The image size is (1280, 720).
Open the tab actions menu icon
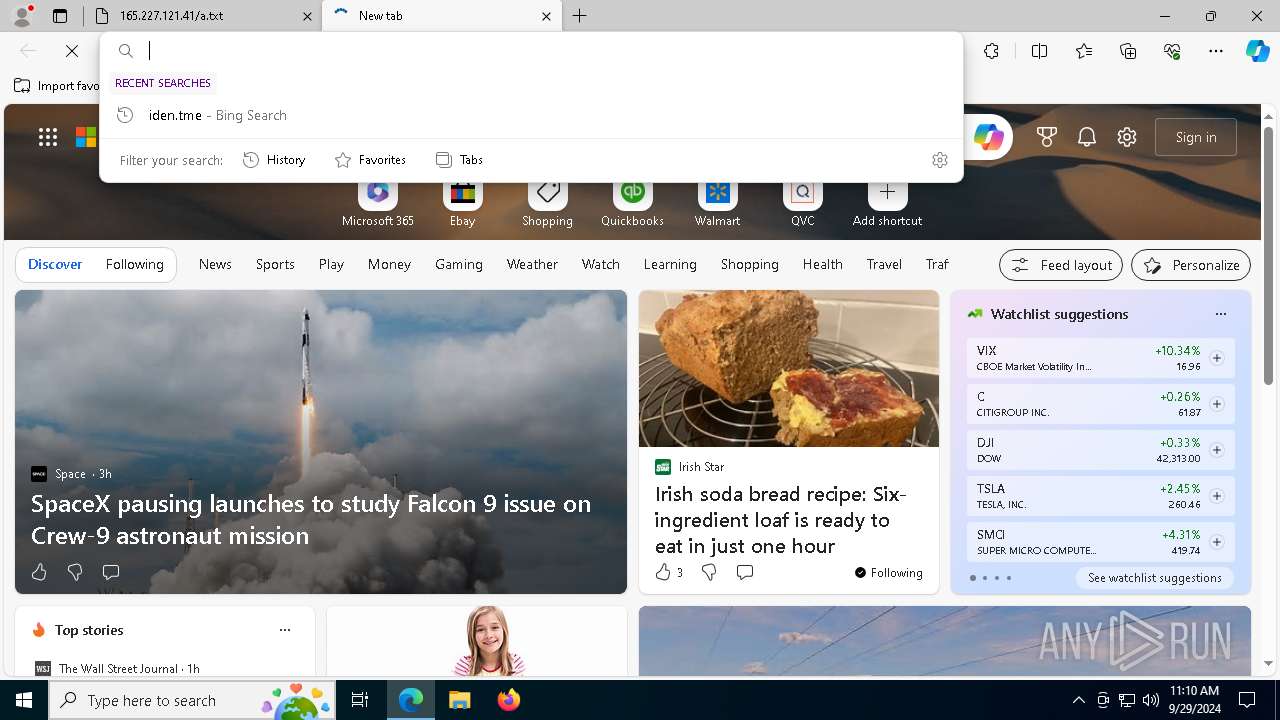pos(60,16)
